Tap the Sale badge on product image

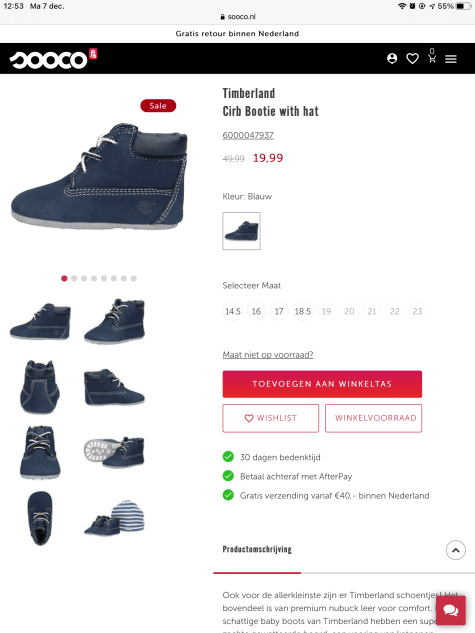pyautogui.click(x=158, y=106)
